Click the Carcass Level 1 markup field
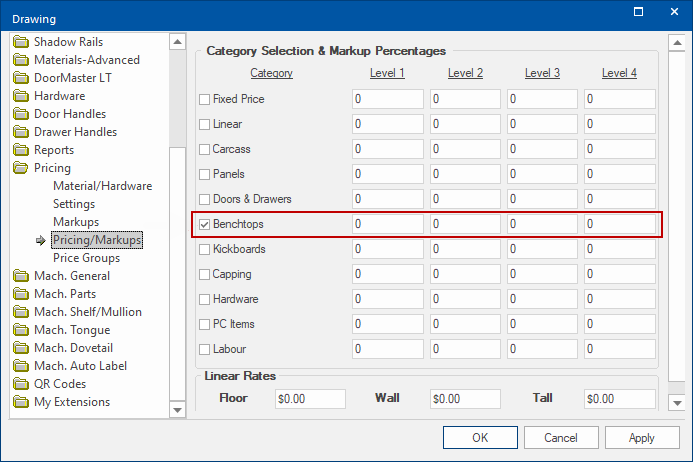 tap(388, 149)
